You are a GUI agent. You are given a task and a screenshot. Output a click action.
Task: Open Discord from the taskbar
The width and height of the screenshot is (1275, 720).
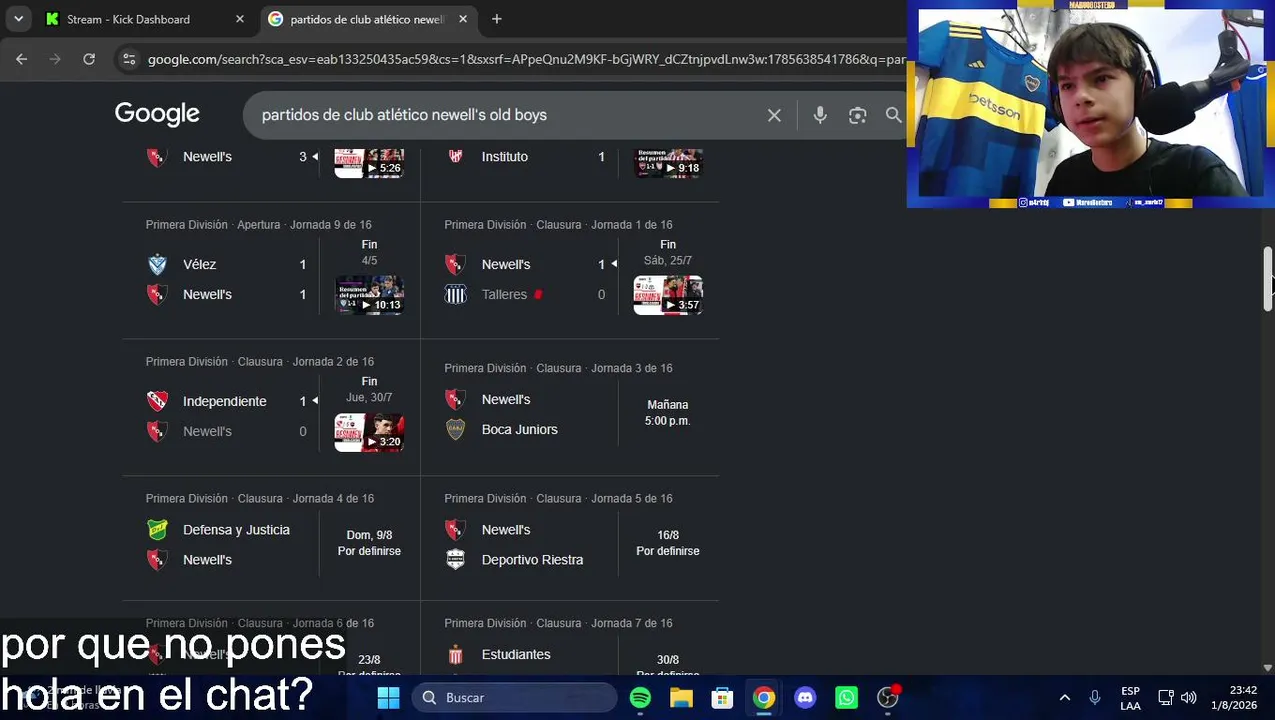(x=805, y=698)
